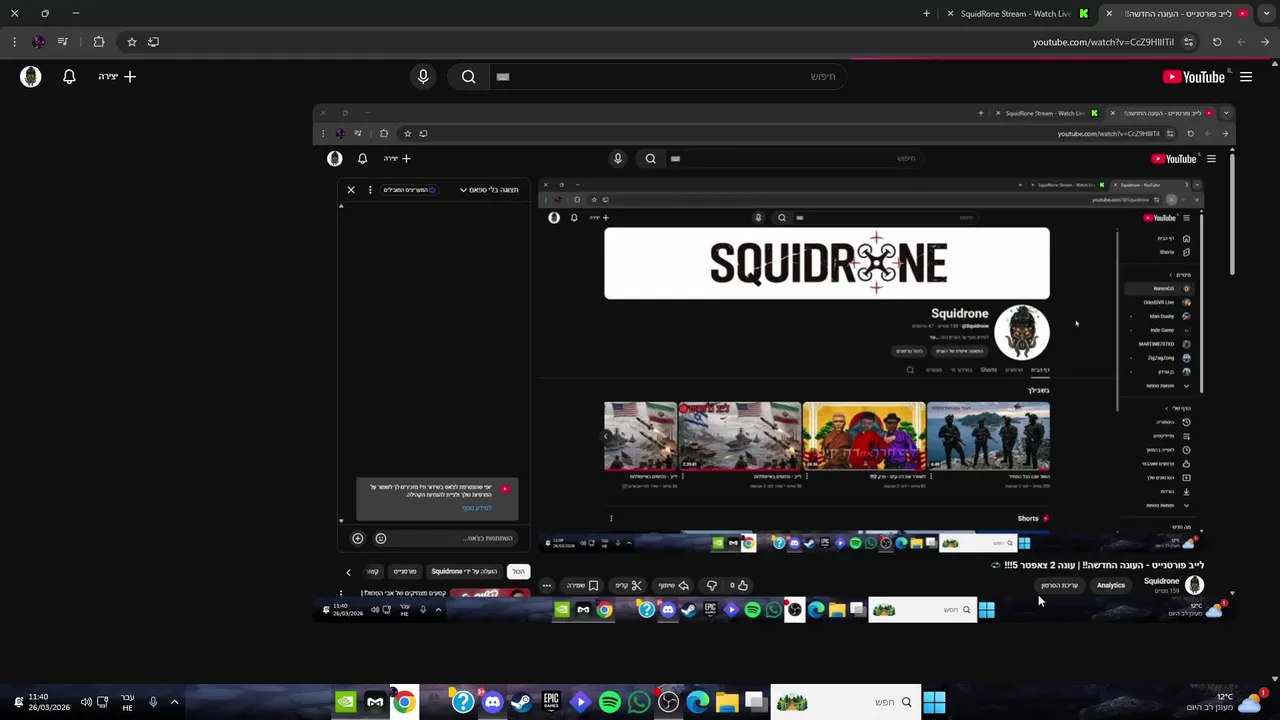Open Steam from the taskbar
Image resolution: width=1280 pixels, height=720 pixels.
(521, 702)
